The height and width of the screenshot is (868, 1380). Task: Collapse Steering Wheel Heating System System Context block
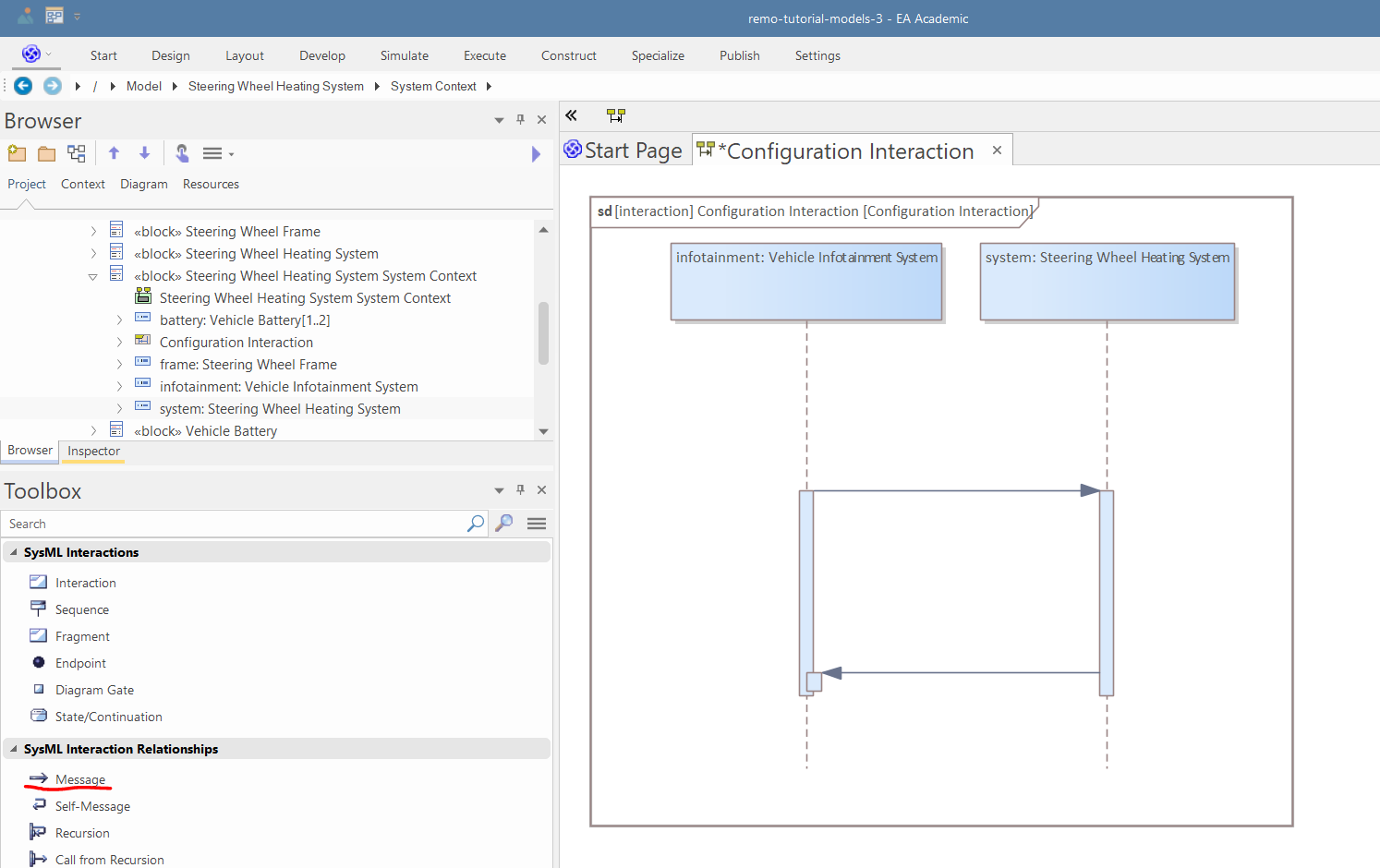[x=92, y=276]
